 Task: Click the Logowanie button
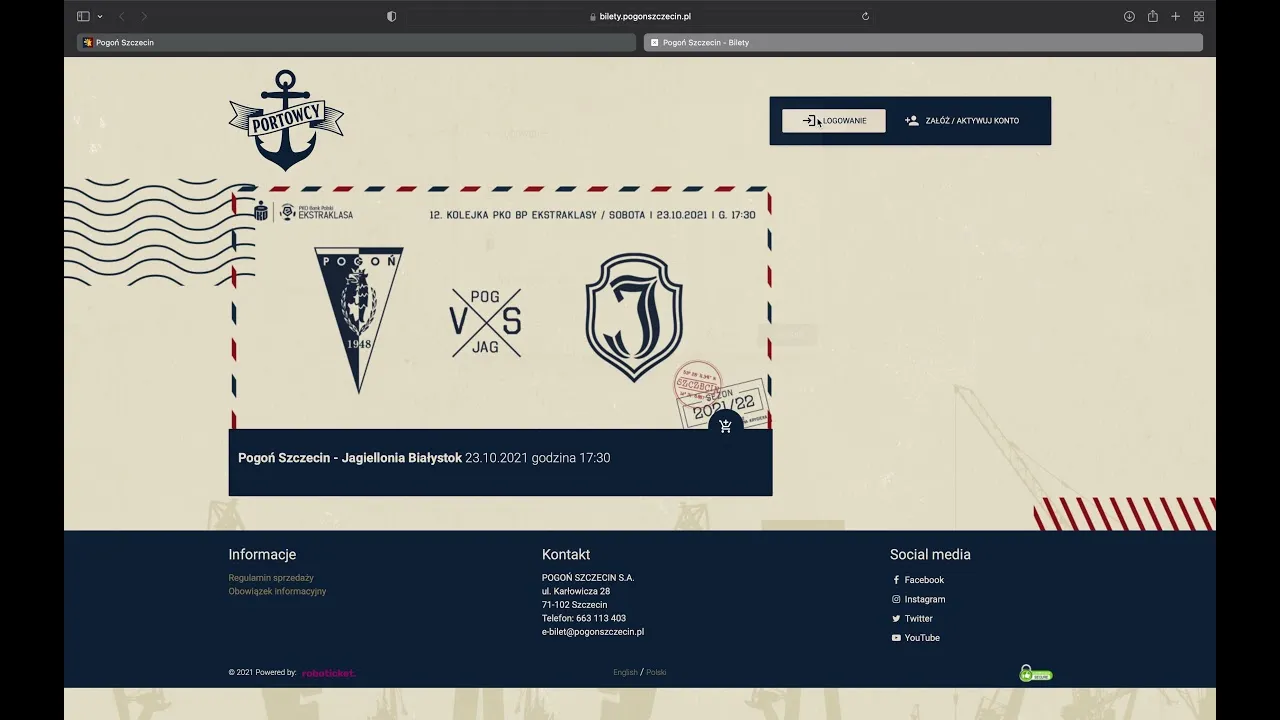[x=833, y=121]
